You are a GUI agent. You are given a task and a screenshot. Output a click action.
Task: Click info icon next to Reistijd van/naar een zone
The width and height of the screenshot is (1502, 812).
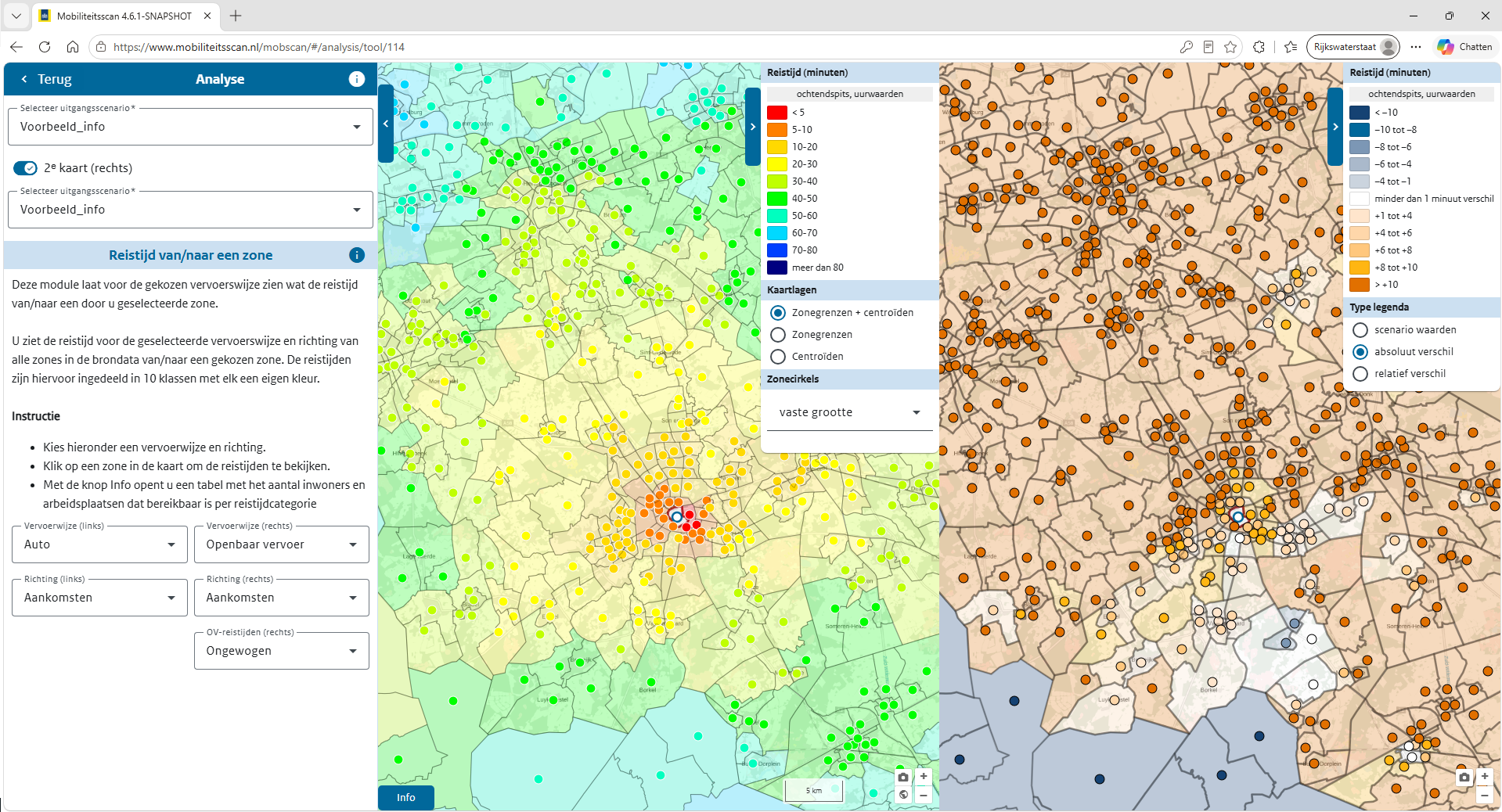pos(356,255)
